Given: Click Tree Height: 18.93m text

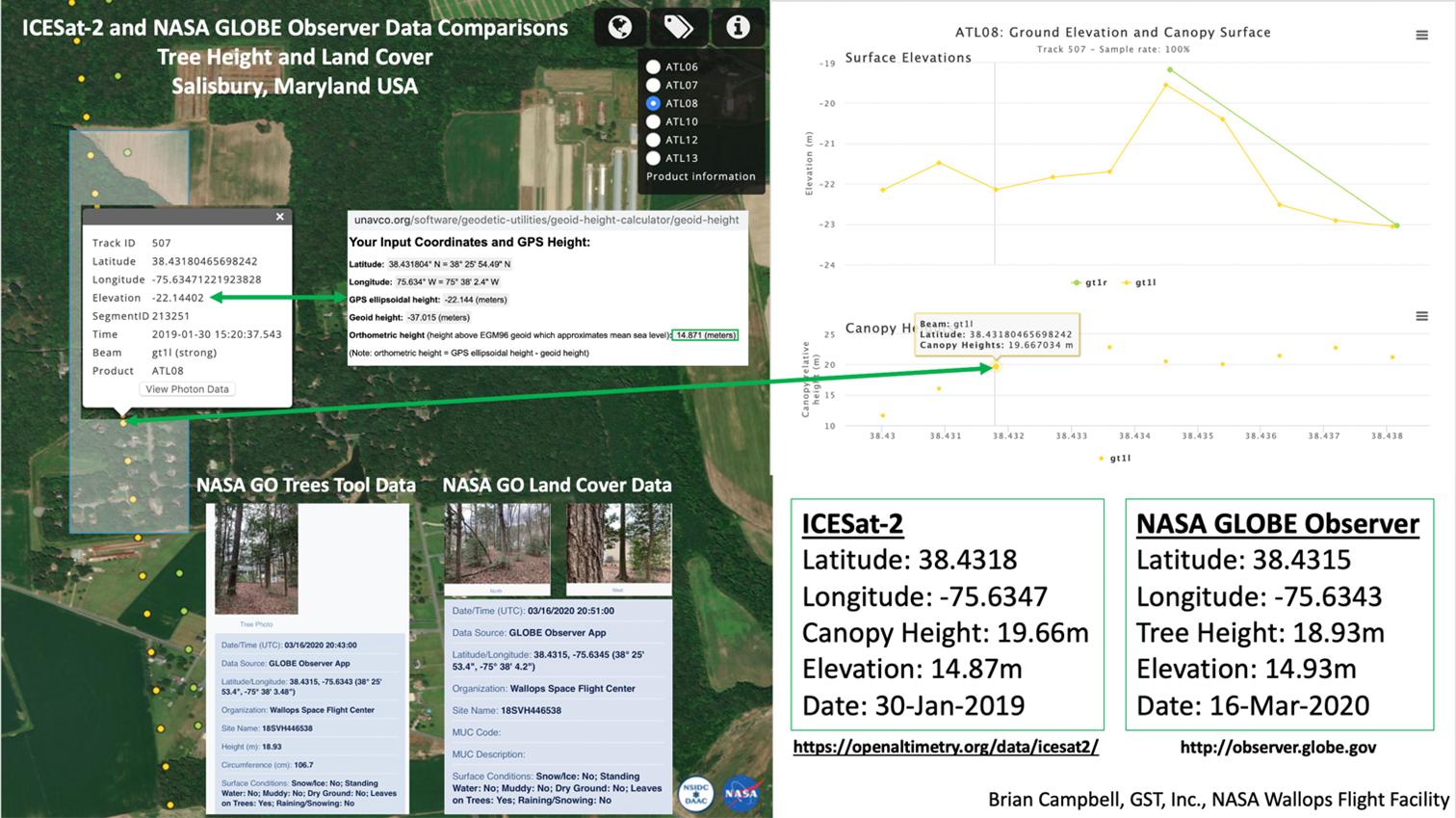Looking at the screenshot, I should (x=1261, y=633).
